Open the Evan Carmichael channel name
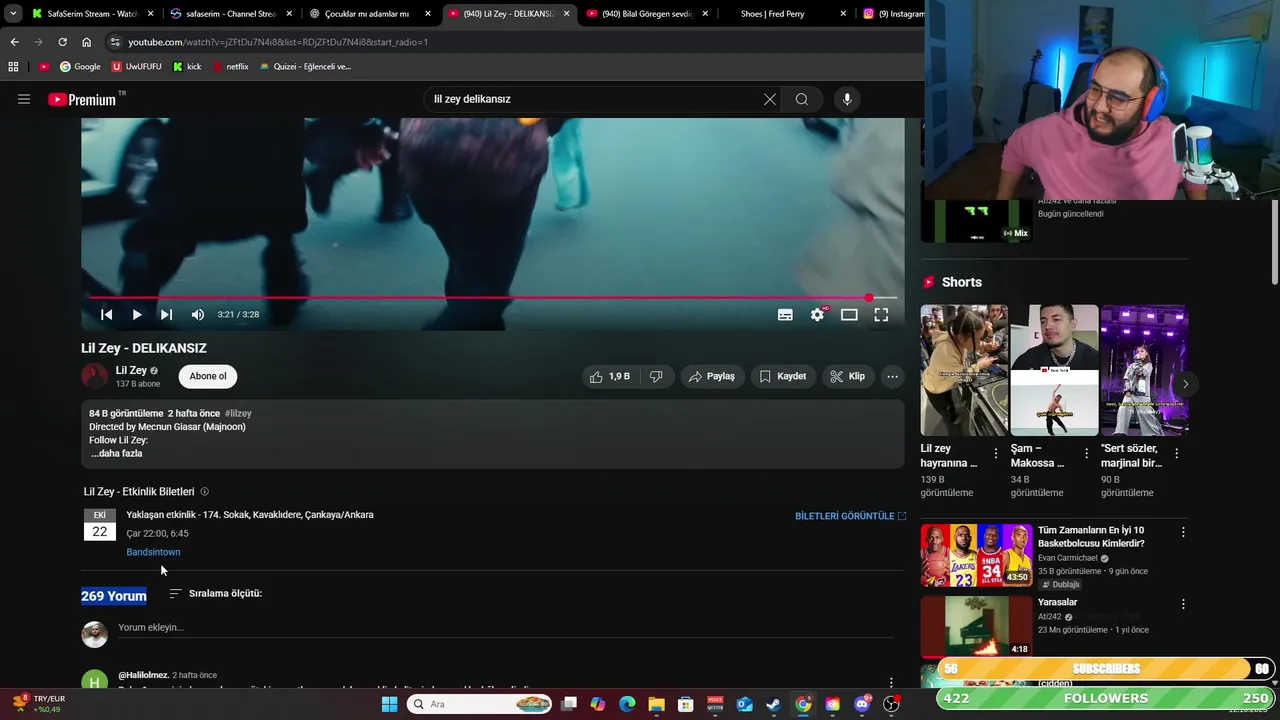The image size is (1280, 720). 1067,558
